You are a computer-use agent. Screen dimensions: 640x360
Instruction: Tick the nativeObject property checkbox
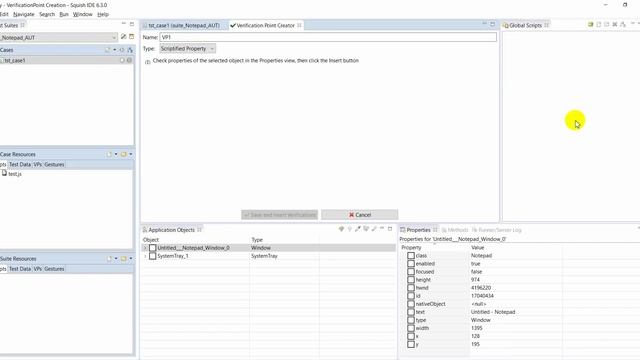click(411, 304)
